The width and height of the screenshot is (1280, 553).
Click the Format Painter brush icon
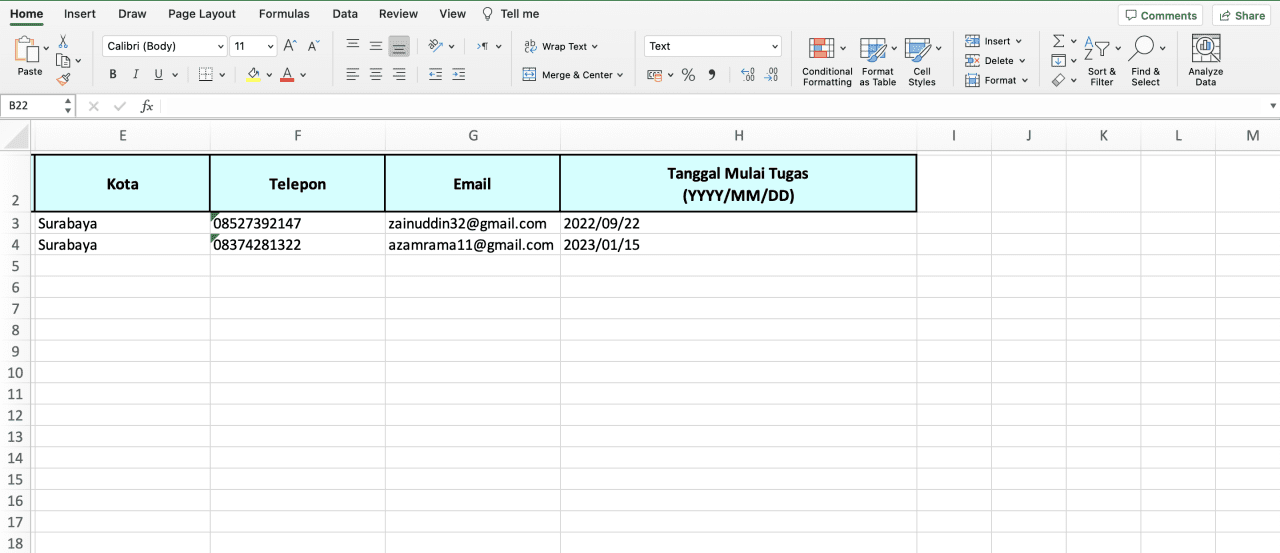point(64,79)
